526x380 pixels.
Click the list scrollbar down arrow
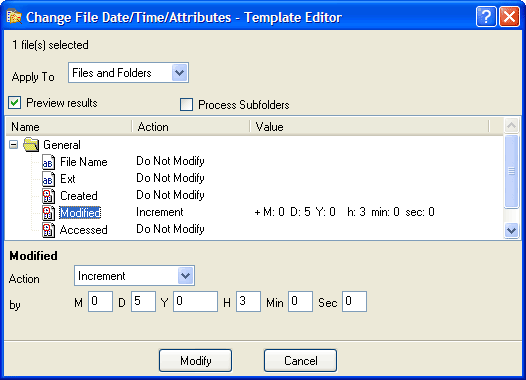coord(512,230)
